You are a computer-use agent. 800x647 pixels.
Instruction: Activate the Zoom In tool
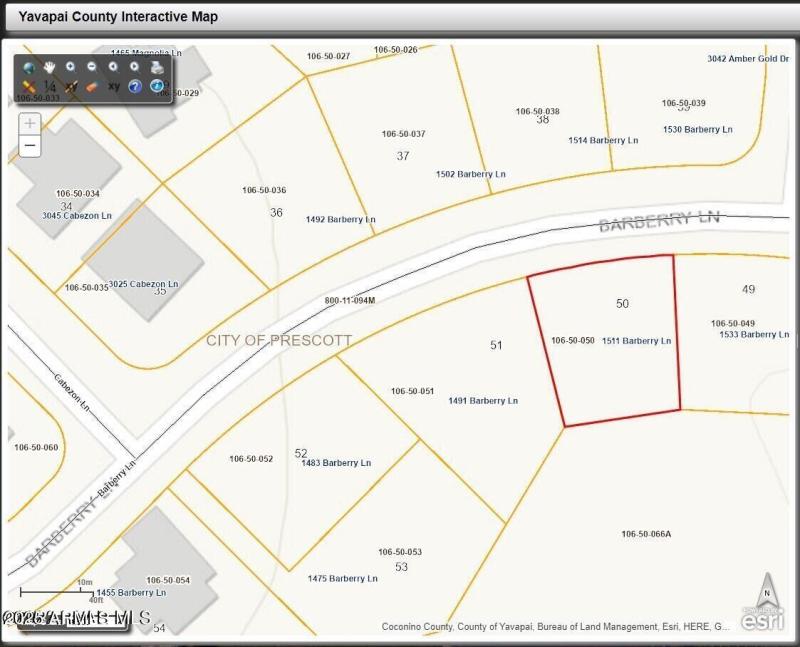click(x=70, y=68)
